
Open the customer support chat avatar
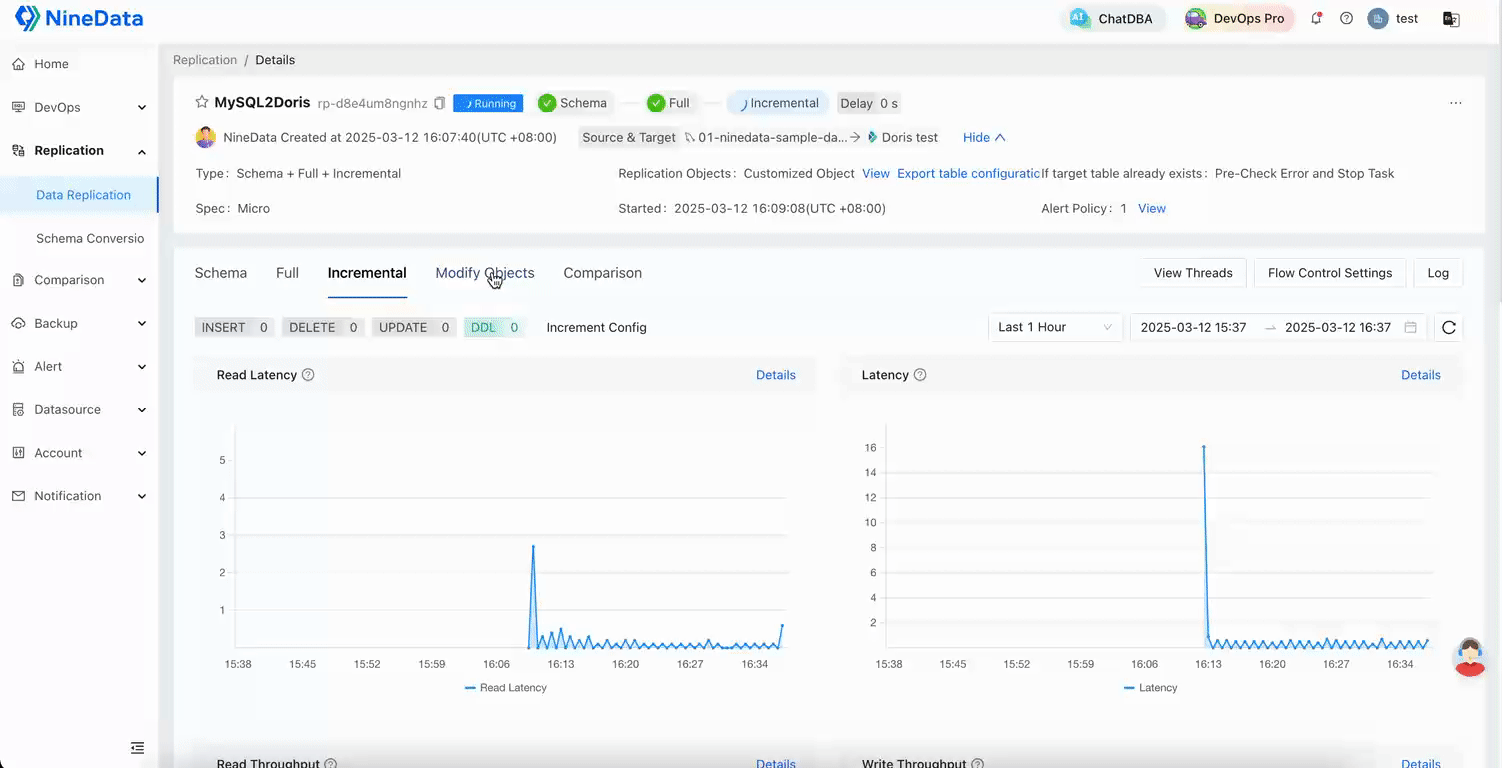(1470, 657)
